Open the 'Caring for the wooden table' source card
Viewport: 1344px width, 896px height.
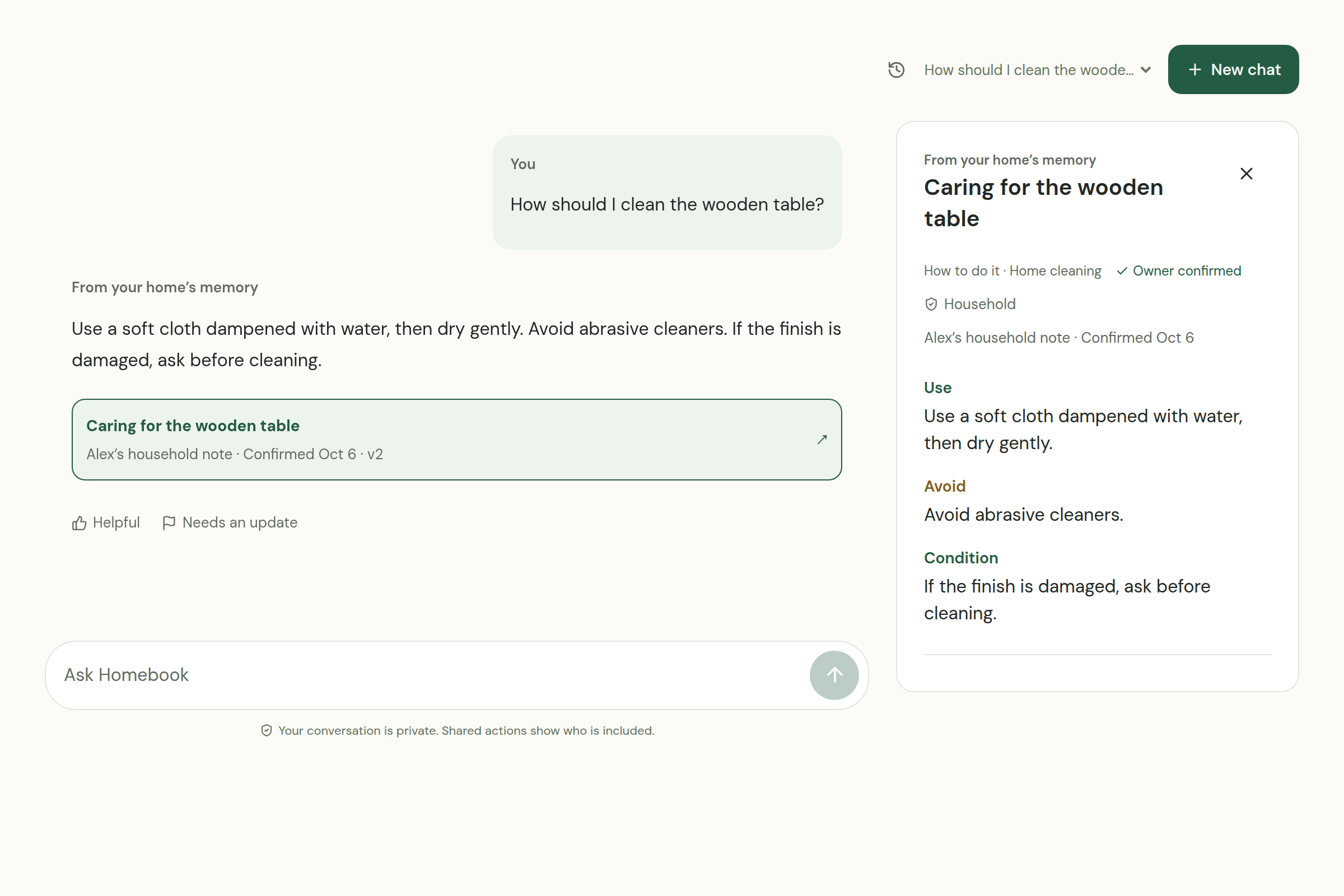456,440
